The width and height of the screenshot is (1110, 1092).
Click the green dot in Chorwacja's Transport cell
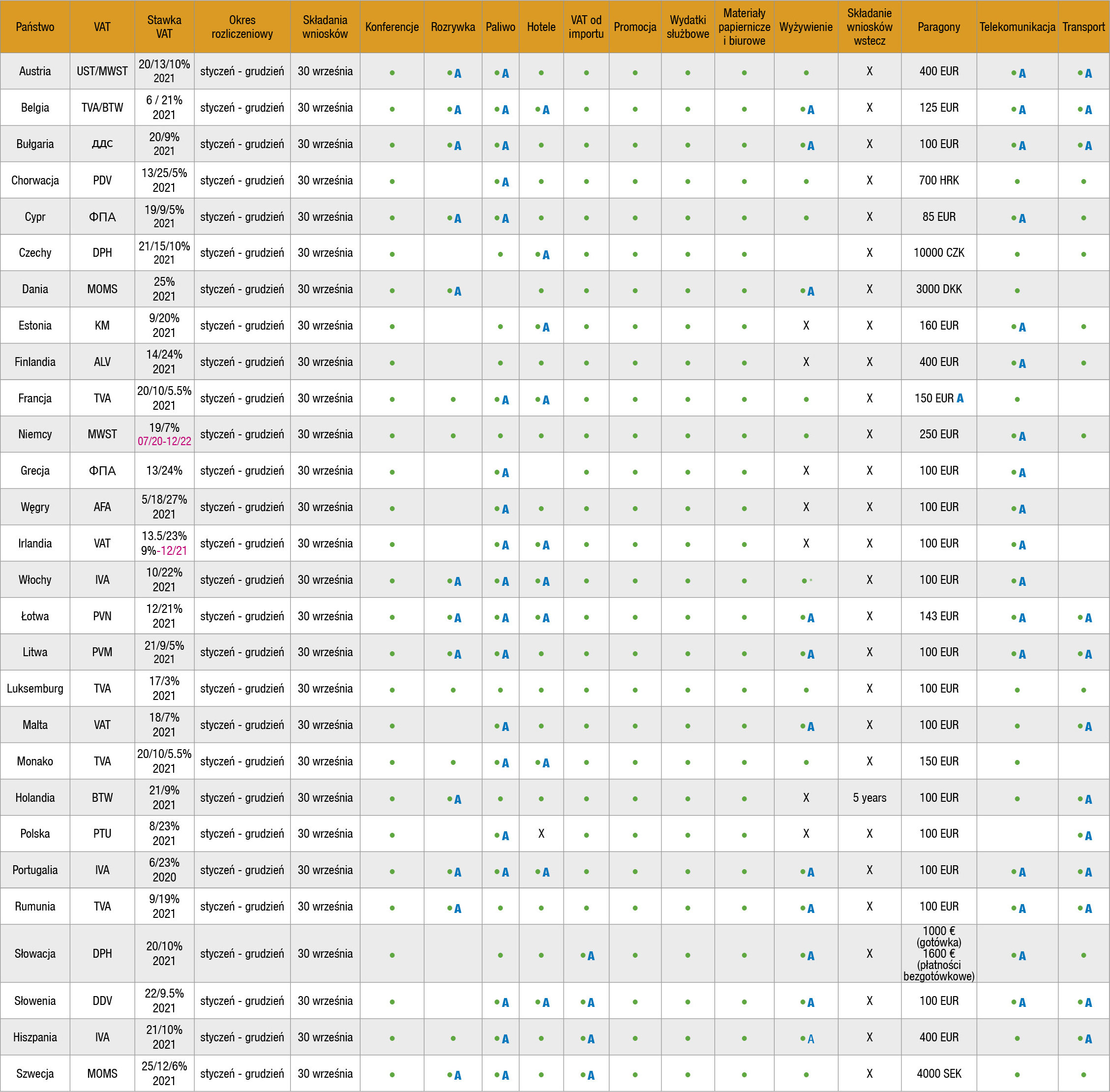click(x=1083, y=181)
